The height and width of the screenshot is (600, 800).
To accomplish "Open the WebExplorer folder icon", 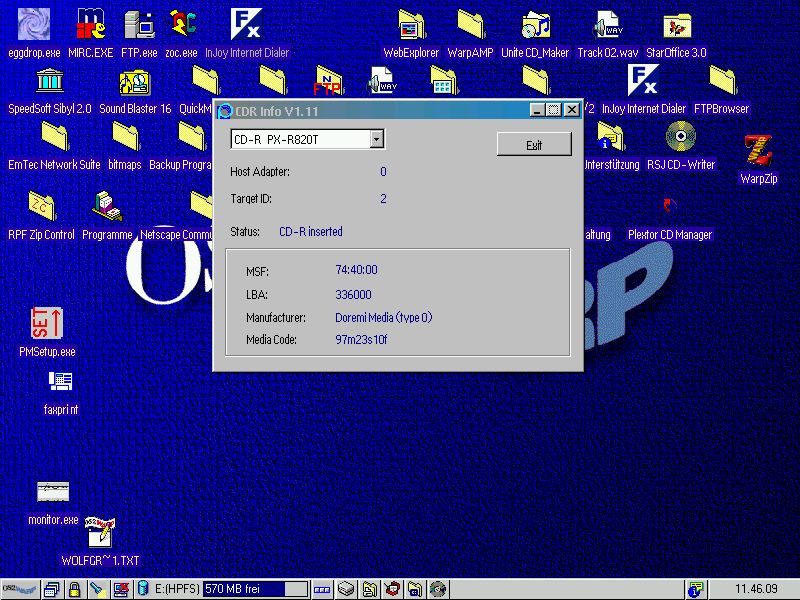I will 411,24.
